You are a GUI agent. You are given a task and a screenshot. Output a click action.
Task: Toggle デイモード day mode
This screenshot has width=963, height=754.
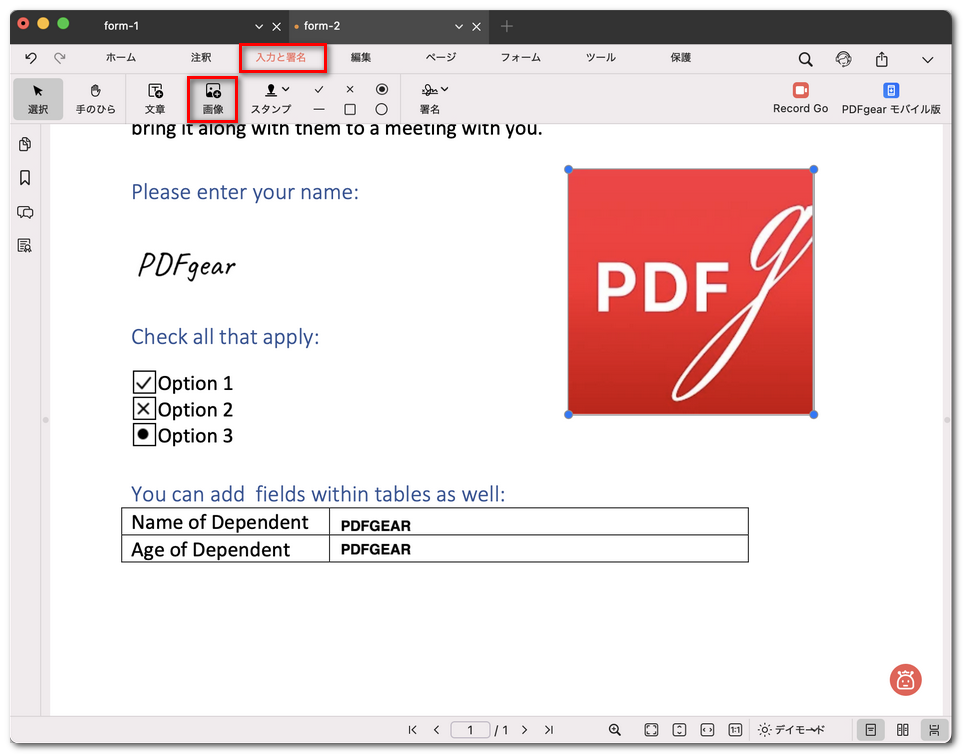tap(792, 730)
